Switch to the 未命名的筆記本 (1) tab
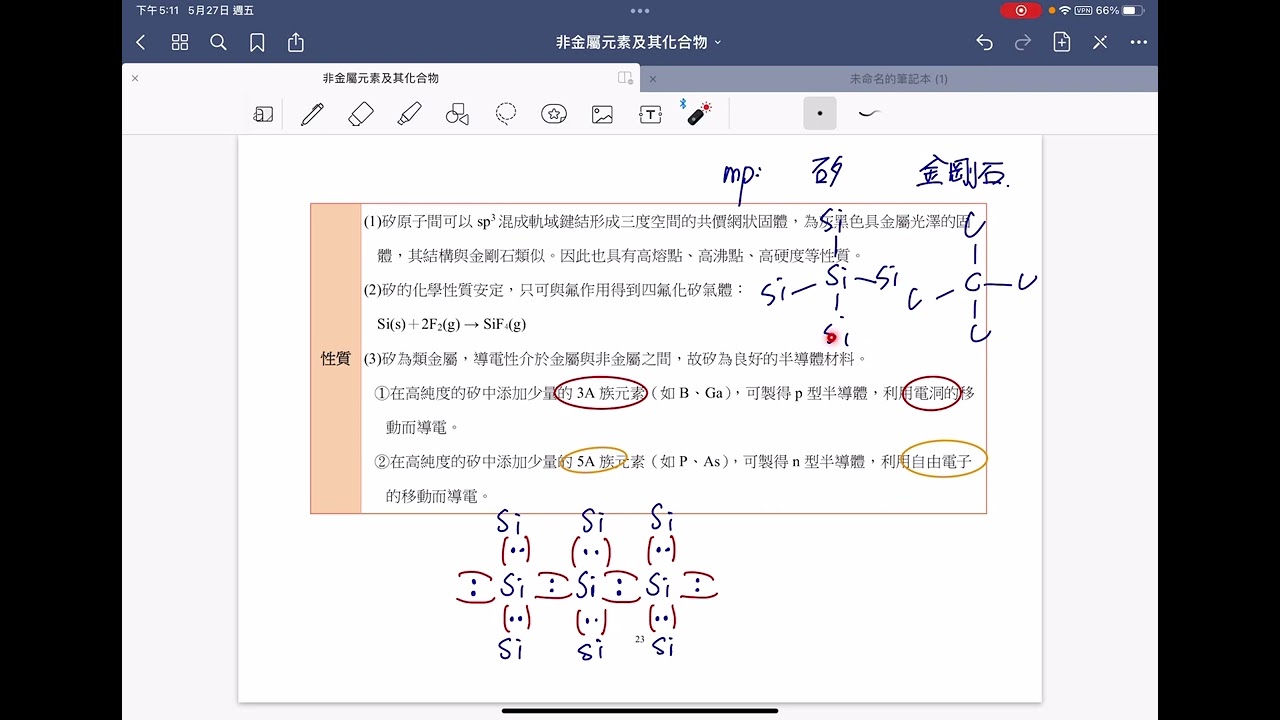Image resolution: width=1280 pixels, height=720 pixels. (x=899, y=78)
